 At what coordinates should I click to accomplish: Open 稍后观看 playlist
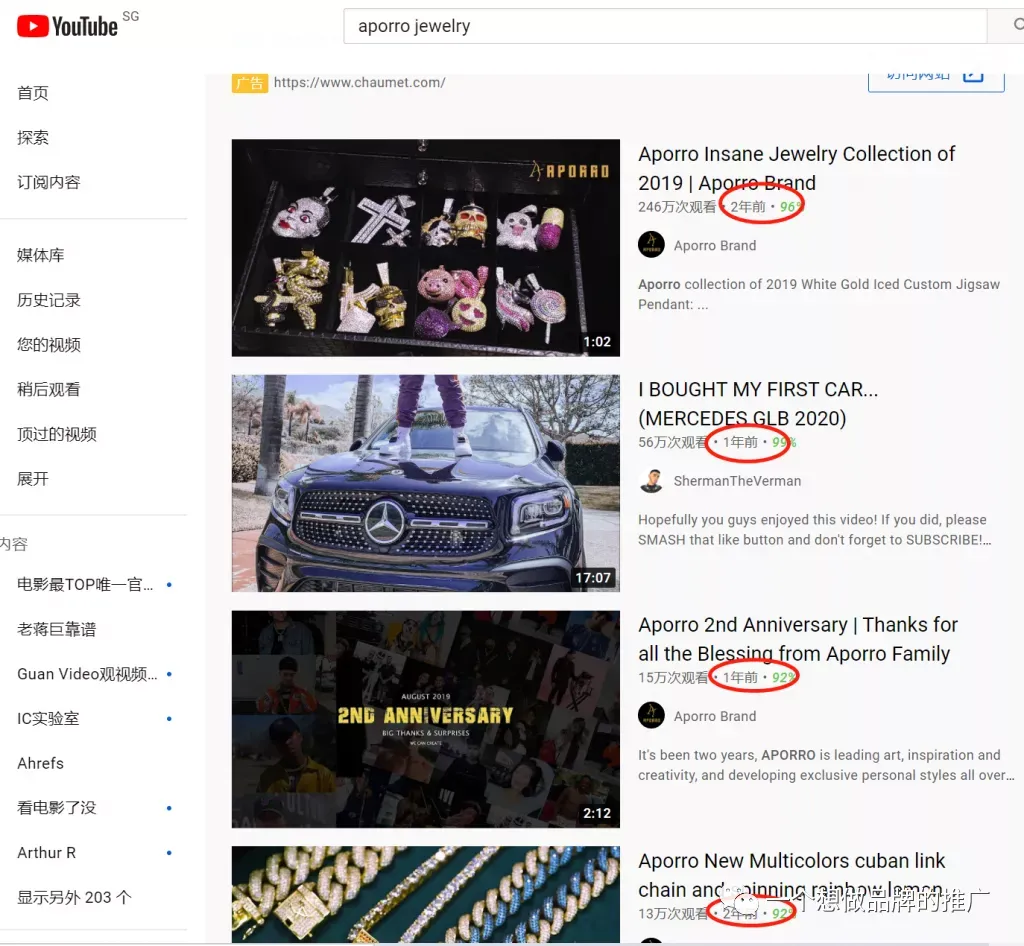point(49,389)
